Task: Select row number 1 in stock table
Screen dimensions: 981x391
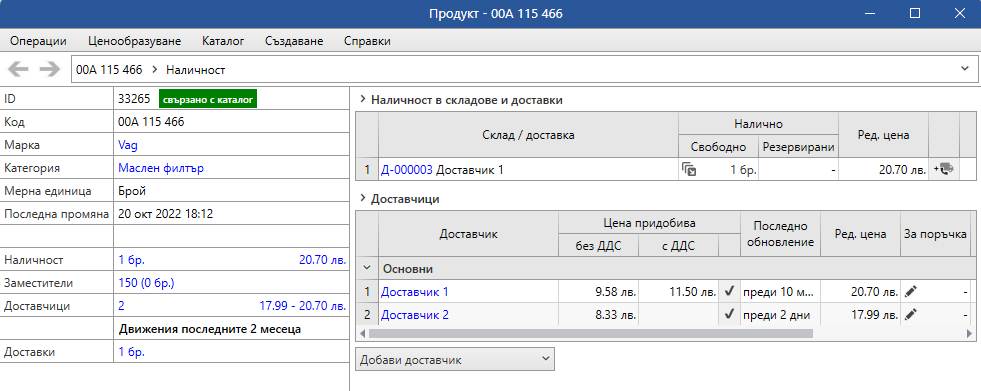Action: (x=367, y=169)
